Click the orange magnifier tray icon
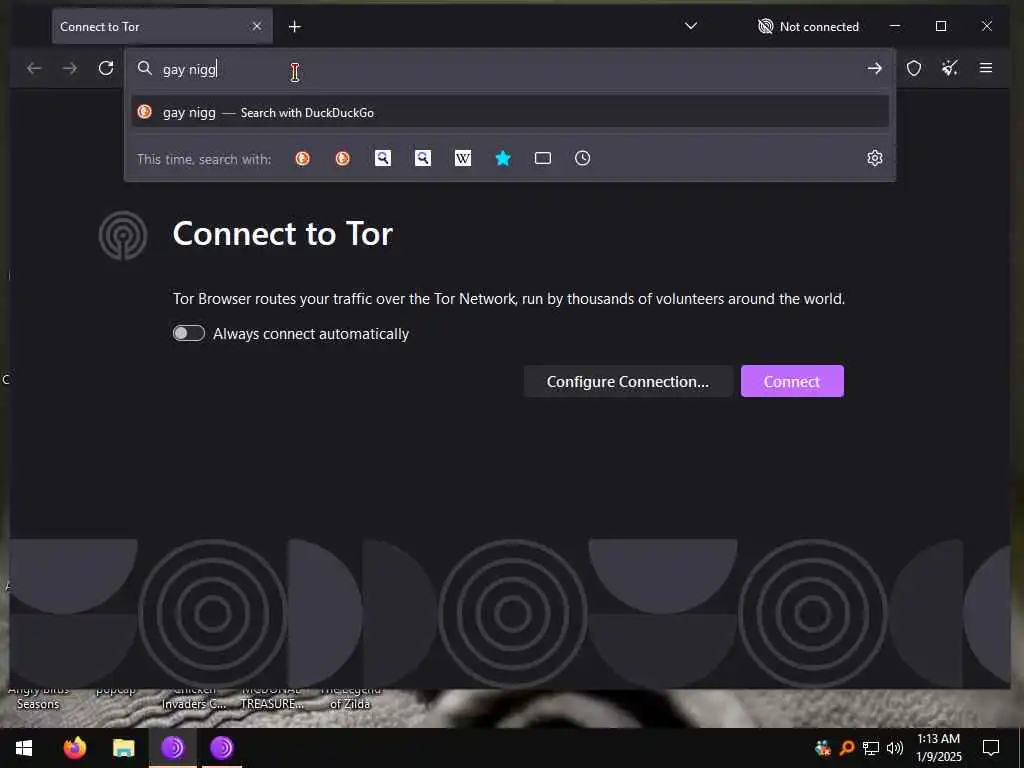Viewport: 1024px width, 768px height. pyautogui.click(x=846, y=748)
